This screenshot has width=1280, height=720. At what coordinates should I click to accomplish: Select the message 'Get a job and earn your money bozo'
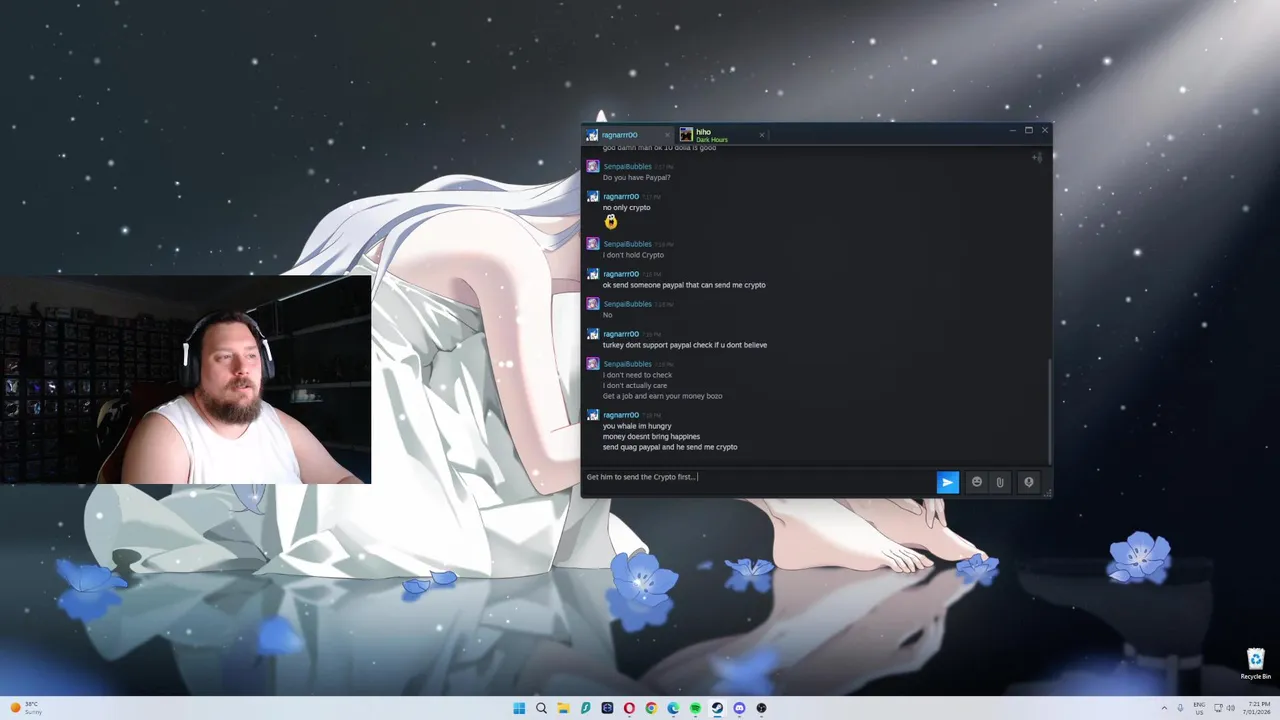pyautogui.click(x=662, y=396)
